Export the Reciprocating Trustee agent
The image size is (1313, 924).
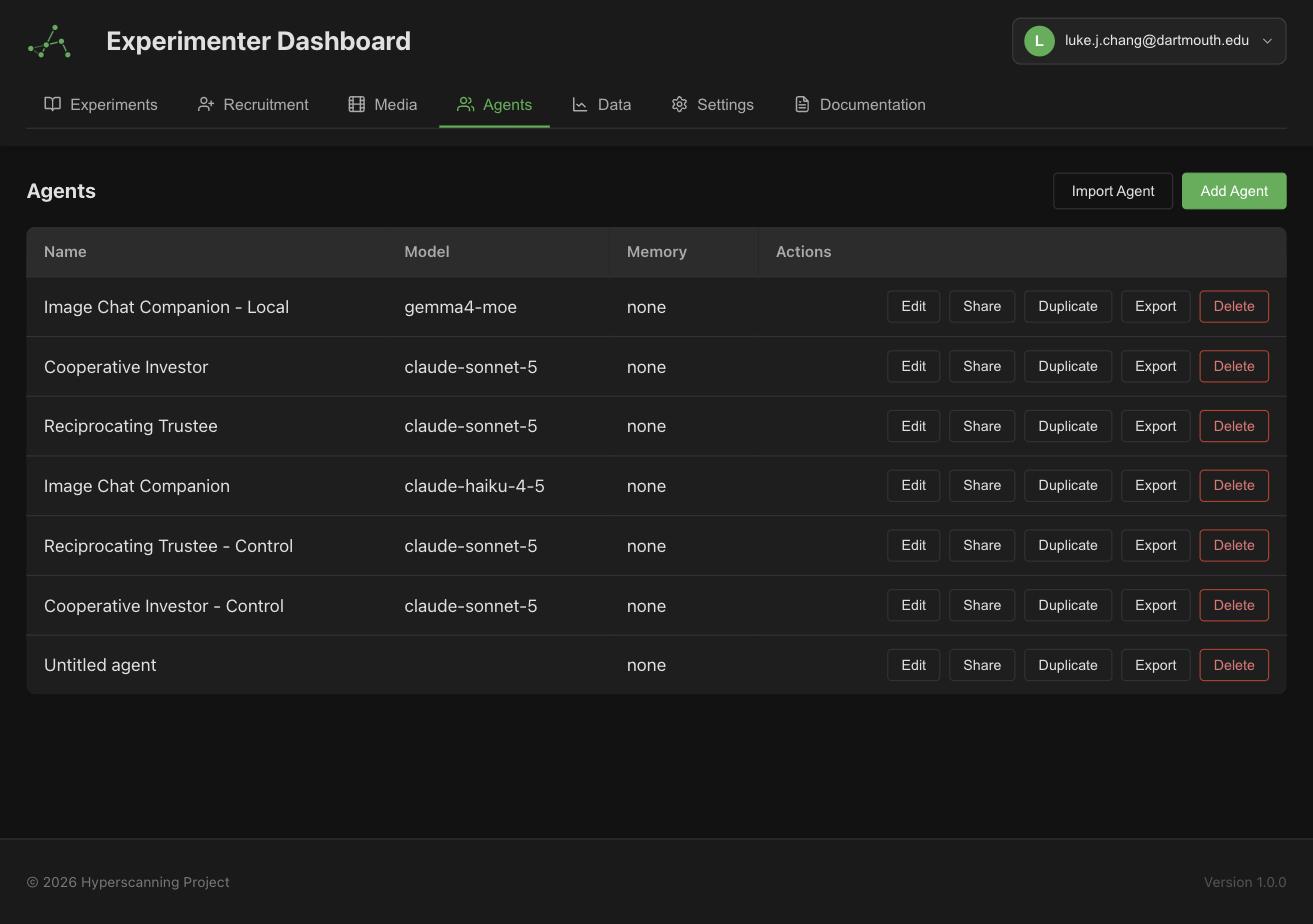[x=1155, y=426]
